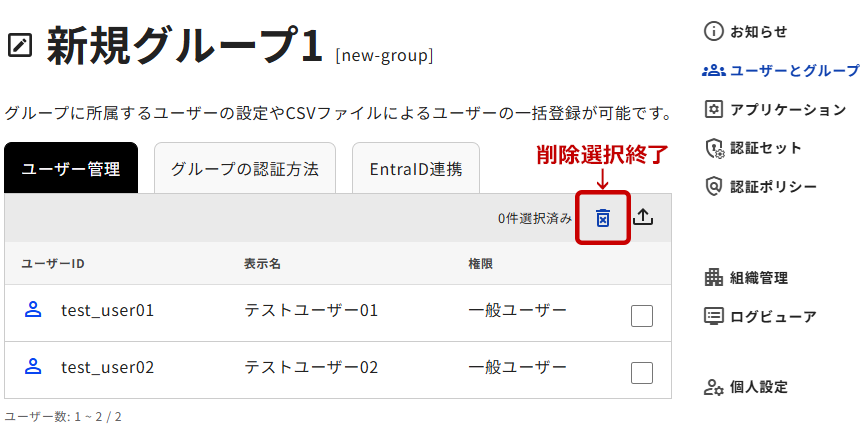The width and height of the screenshot is (860, 427).
Task: Click the アプリケーション sidebar icon
Action: pyautogui.click(x=713, y=109)
